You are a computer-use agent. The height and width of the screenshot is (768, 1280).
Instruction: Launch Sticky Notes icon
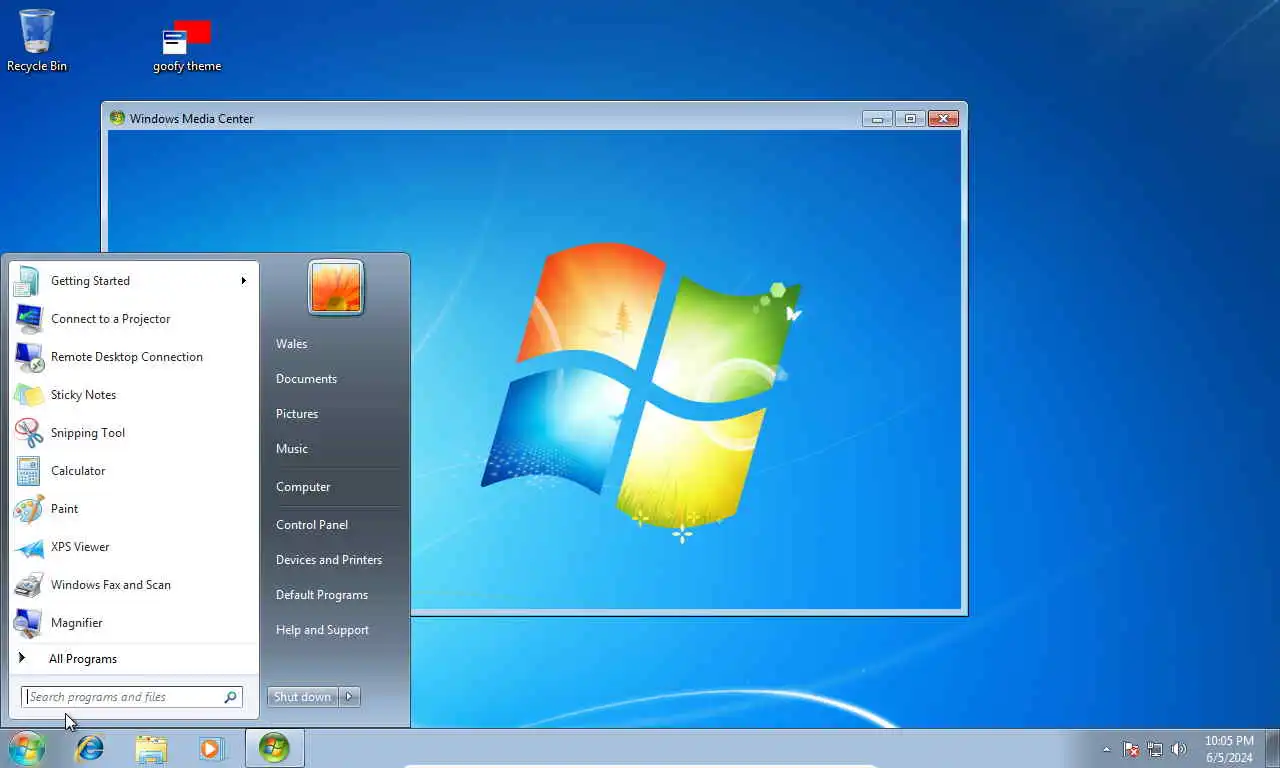(x=28, y=395)
